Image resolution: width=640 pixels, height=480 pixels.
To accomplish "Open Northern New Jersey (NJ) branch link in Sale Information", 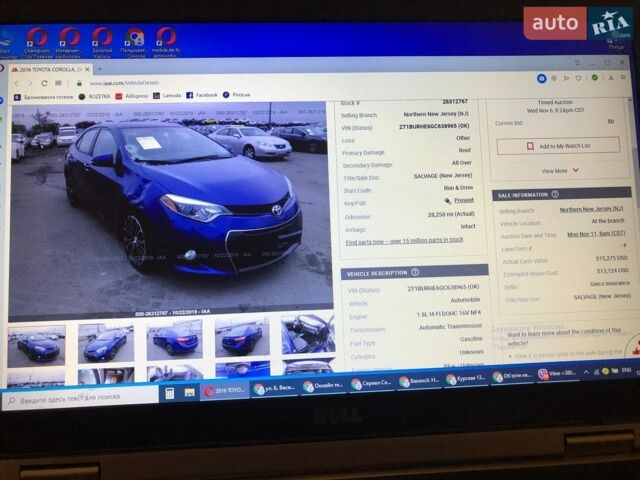I will tap(591, 209).
